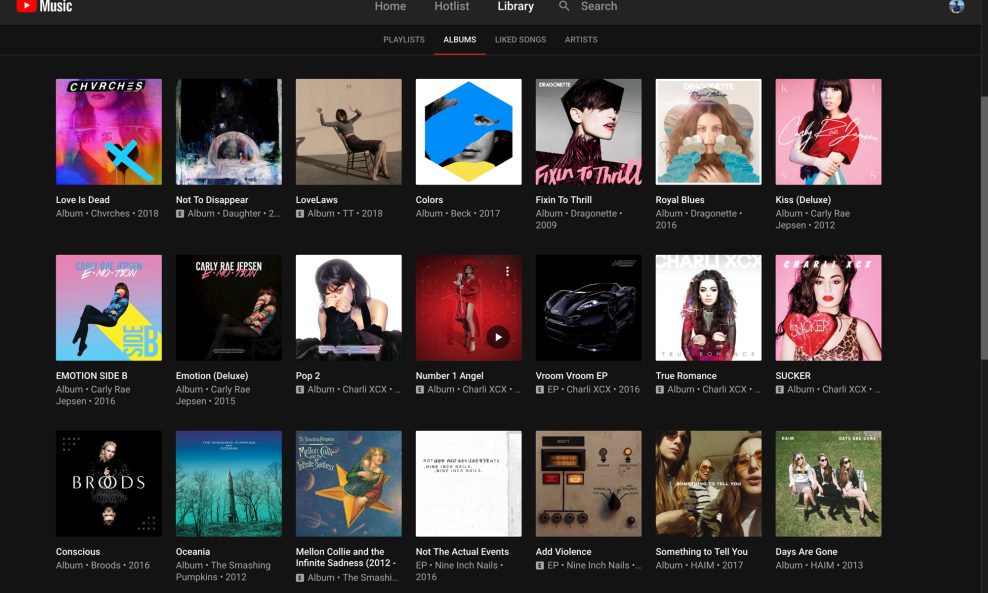Click the Vroom Vroom EP title

[572, 376]
